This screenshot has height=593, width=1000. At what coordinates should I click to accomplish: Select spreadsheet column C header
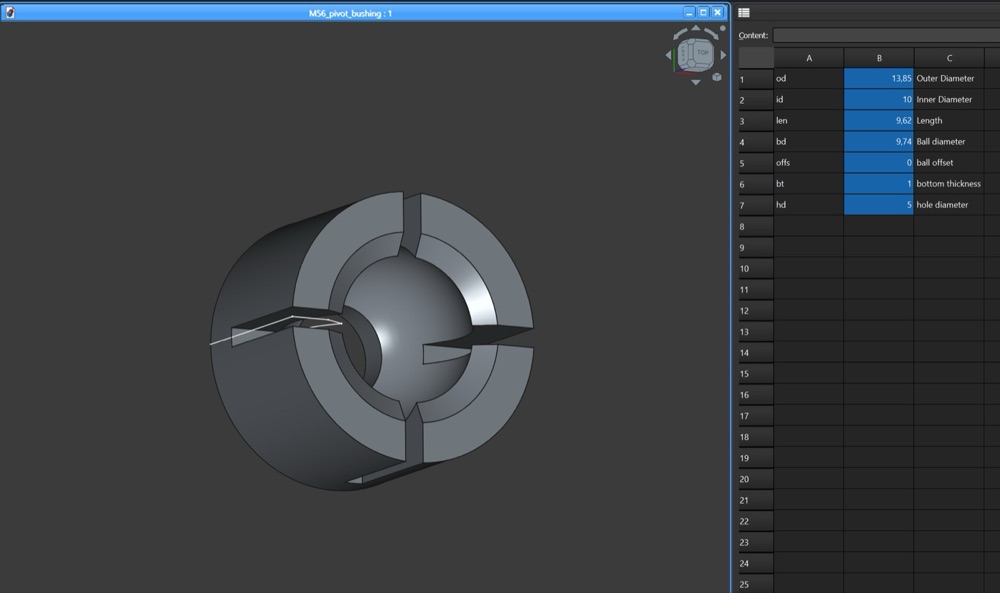coord(949,58)
